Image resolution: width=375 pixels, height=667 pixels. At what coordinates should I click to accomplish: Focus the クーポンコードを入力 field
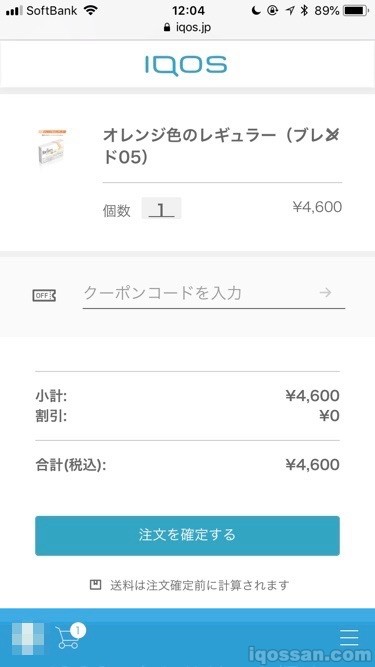pos(214,294)
